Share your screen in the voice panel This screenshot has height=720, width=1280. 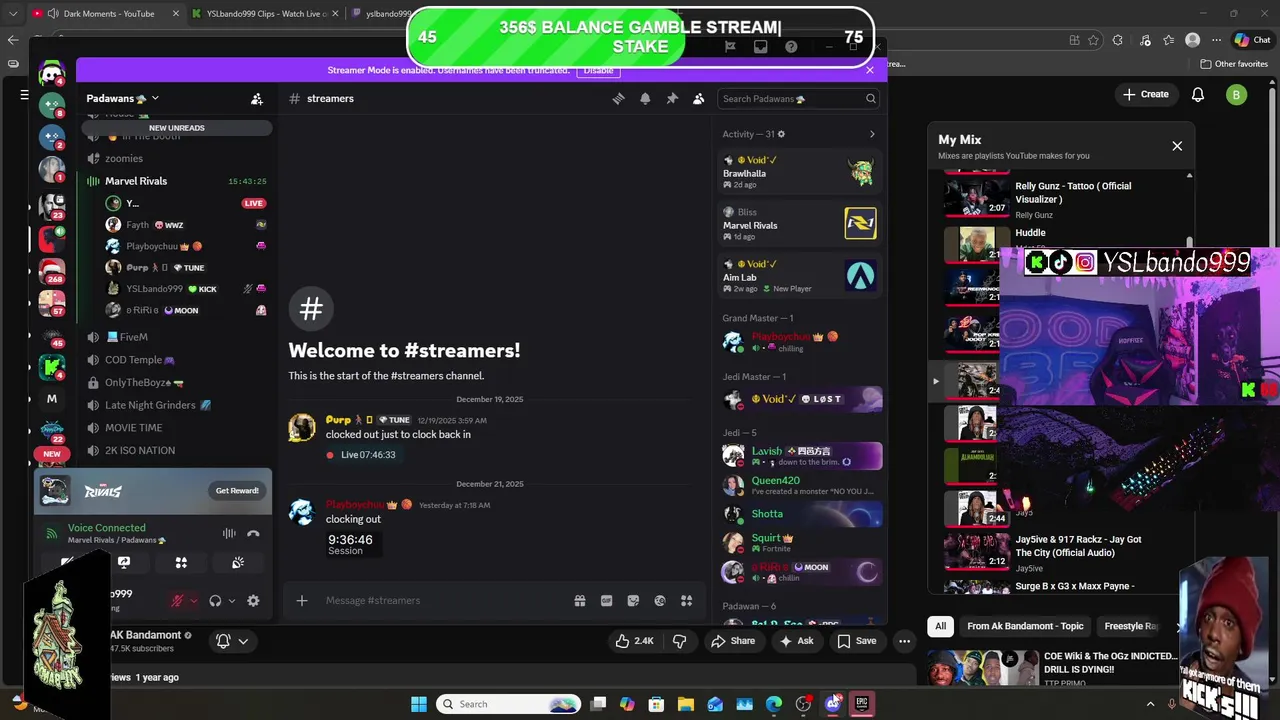pos(124,562)
